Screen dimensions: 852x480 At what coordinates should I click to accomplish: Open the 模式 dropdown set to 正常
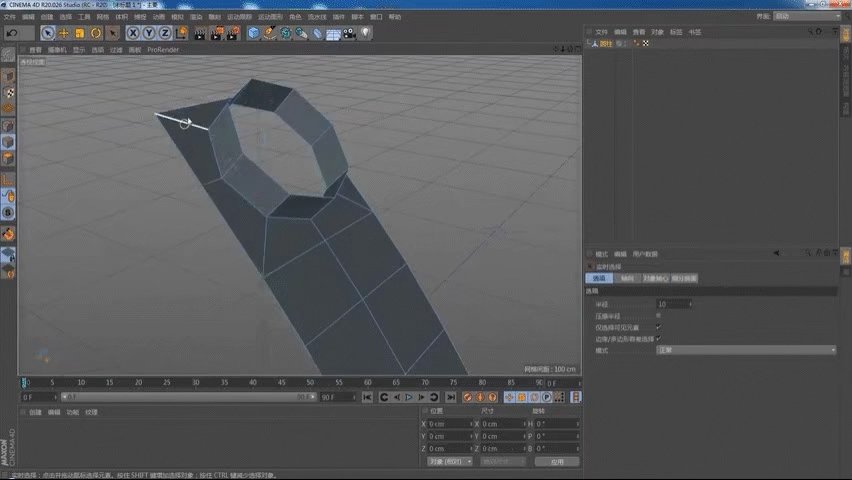pyautogui.click(x=746, y=350)
